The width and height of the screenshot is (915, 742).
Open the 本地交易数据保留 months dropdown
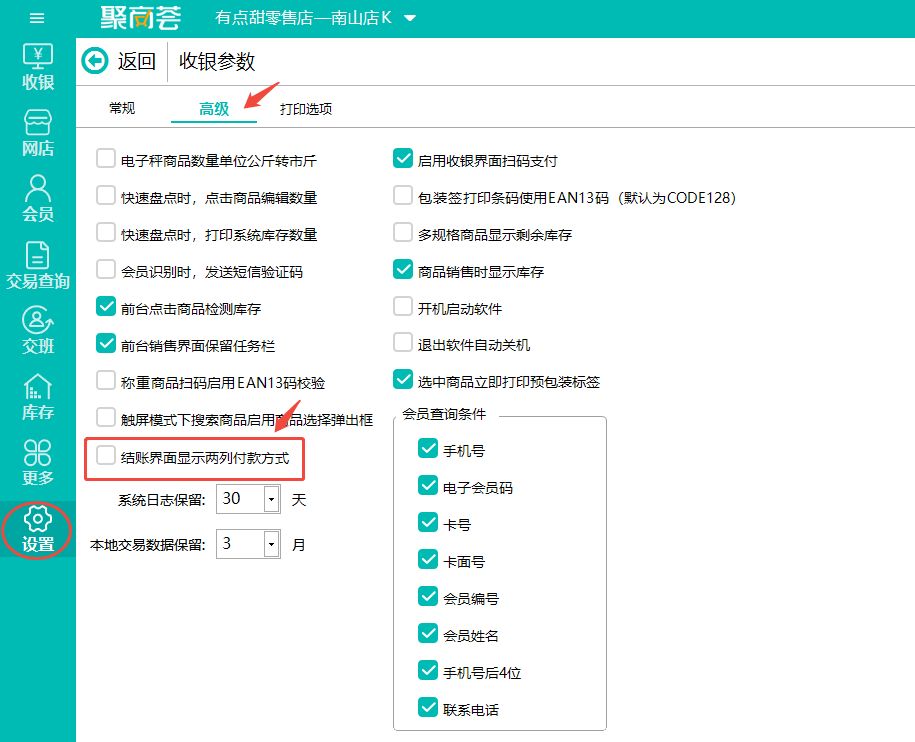pos(271,544)
